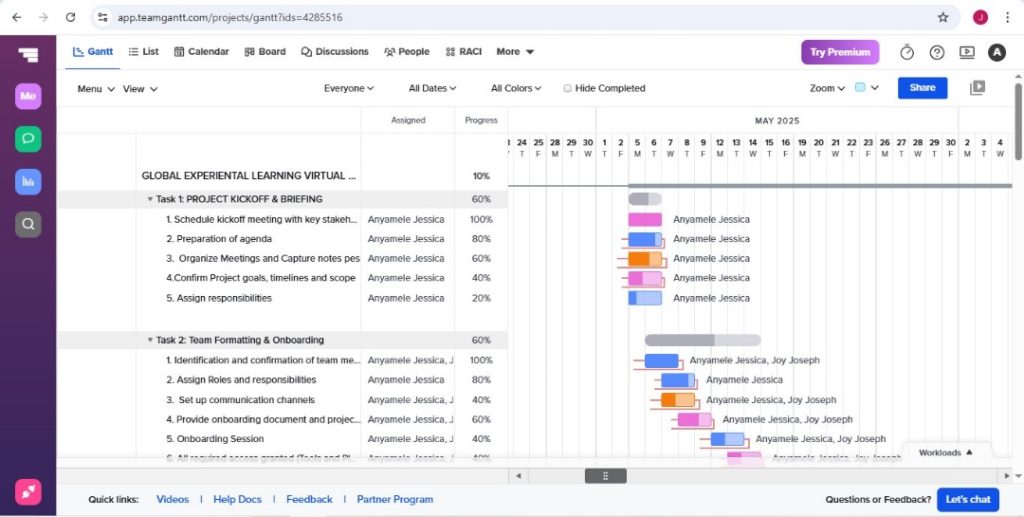This screenshot has height=517, width=1024.
Task: Open the green chat bubble sidebar icon
Action: [28, 139]
